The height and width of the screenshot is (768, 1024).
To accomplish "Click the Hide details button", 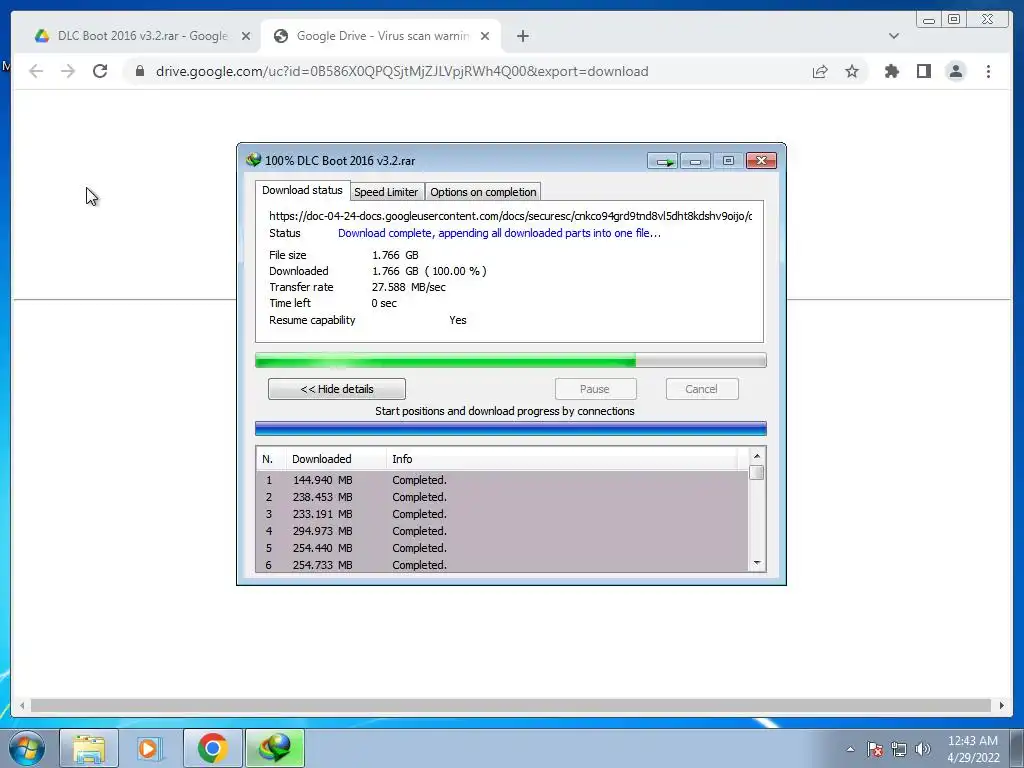I will click(x=337, y=389).
